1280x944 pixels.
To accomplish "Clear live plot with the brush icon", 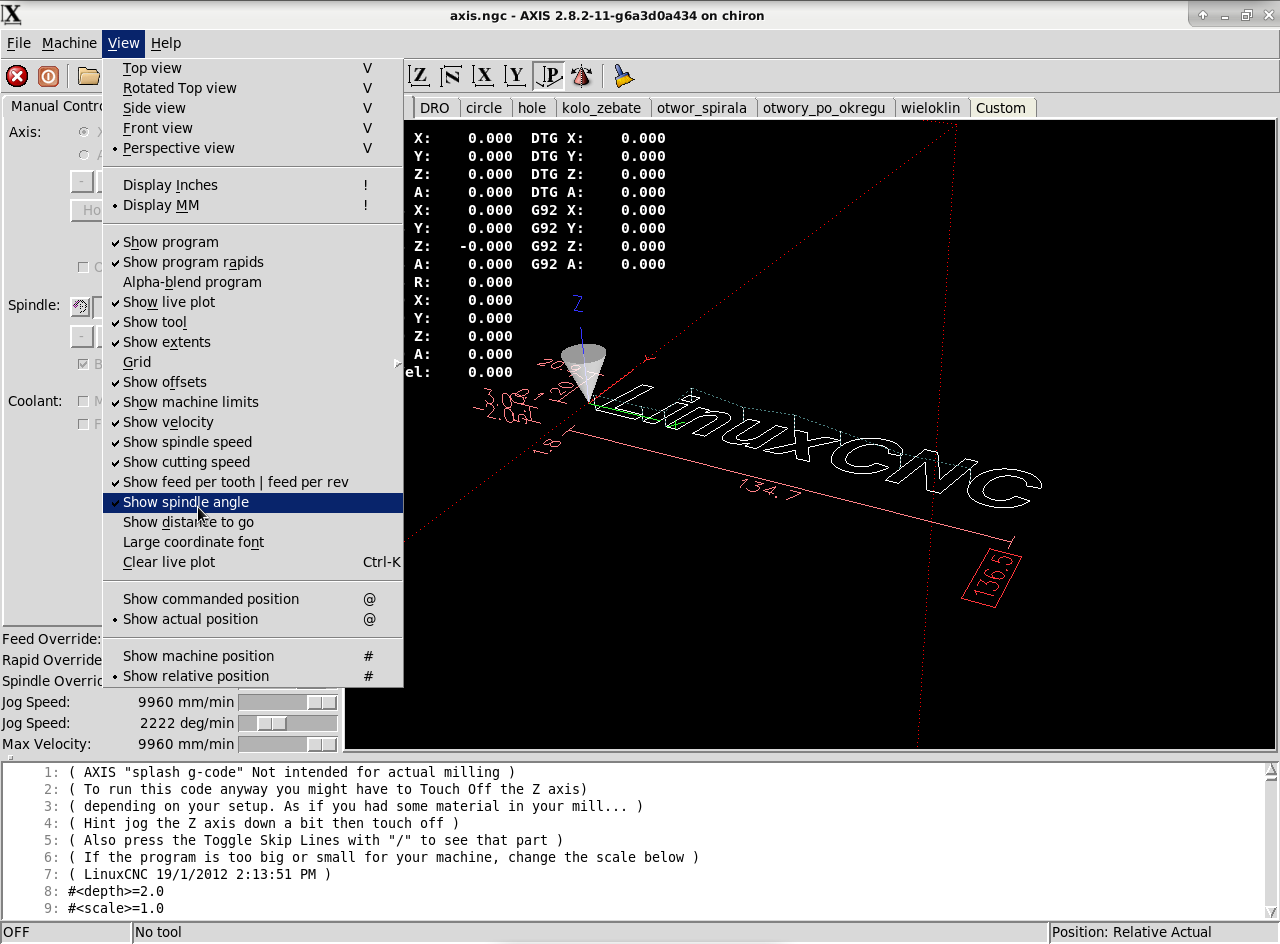I will click(x=624, y=76).
